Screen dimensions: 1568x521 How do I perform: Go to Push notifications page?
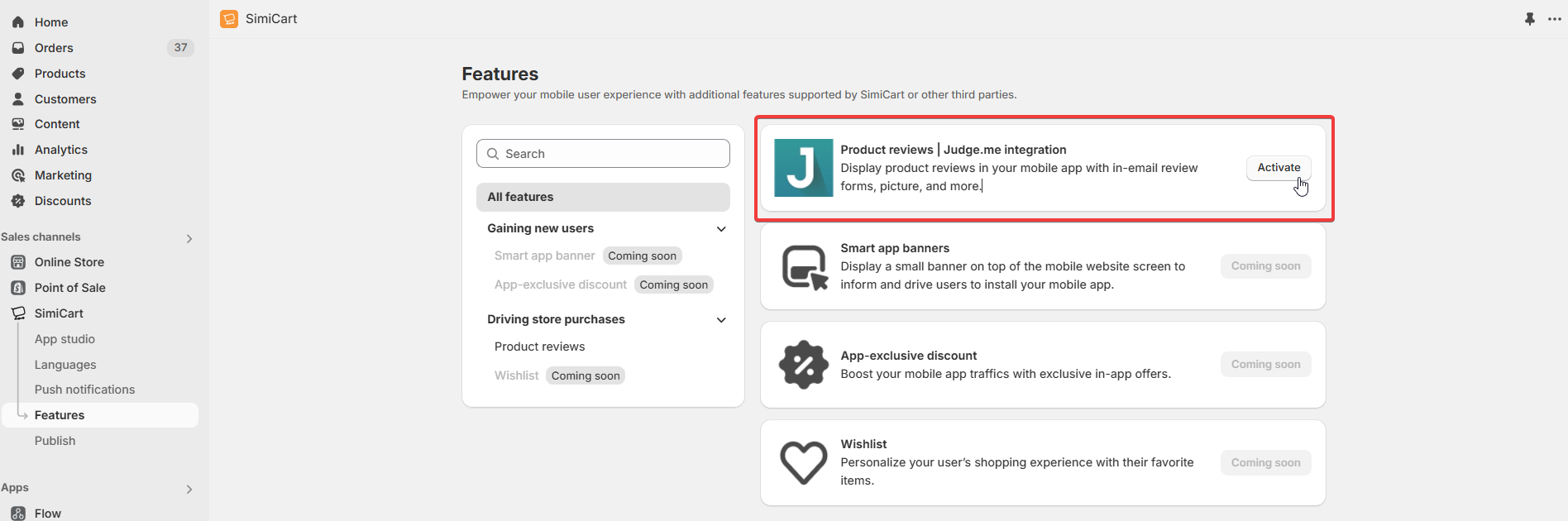point(84,390)
